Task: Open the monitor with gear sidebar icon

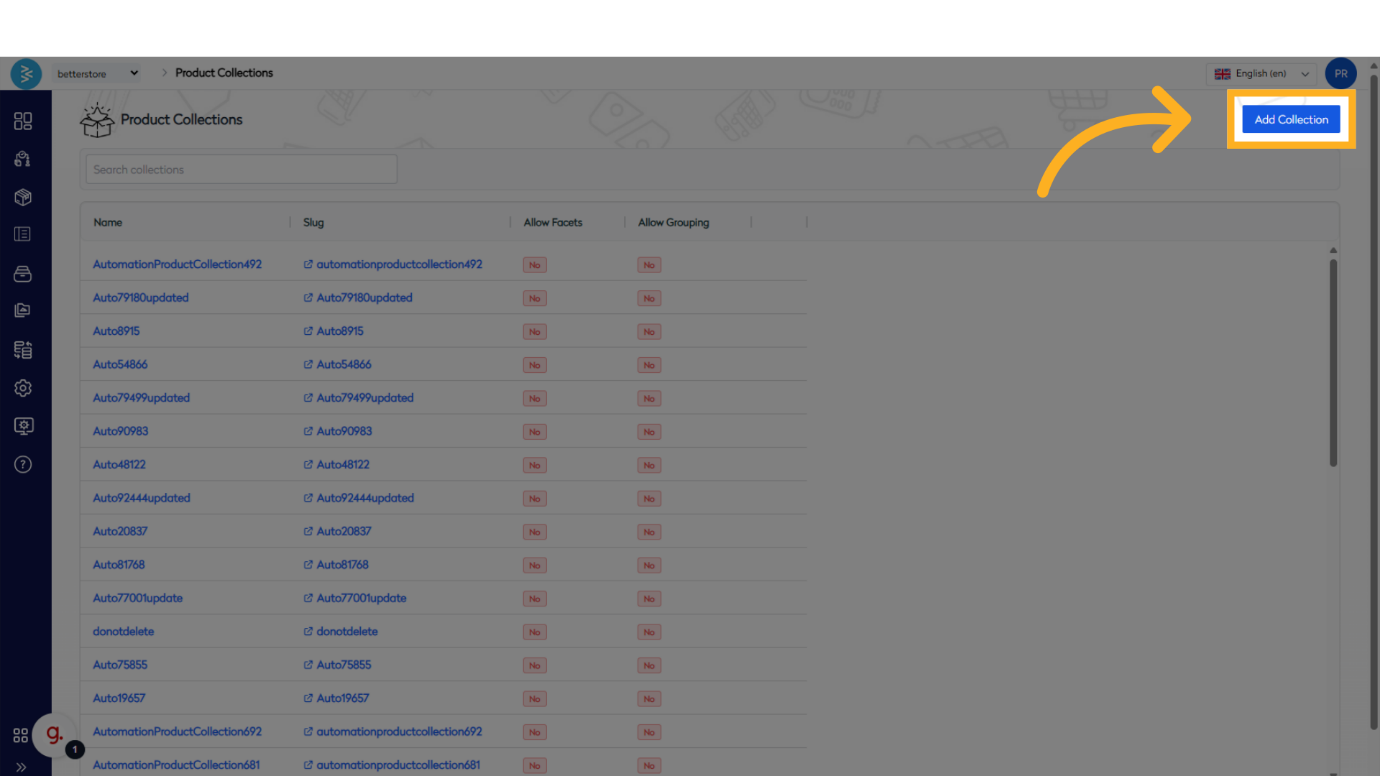Action: coord(23,426)
